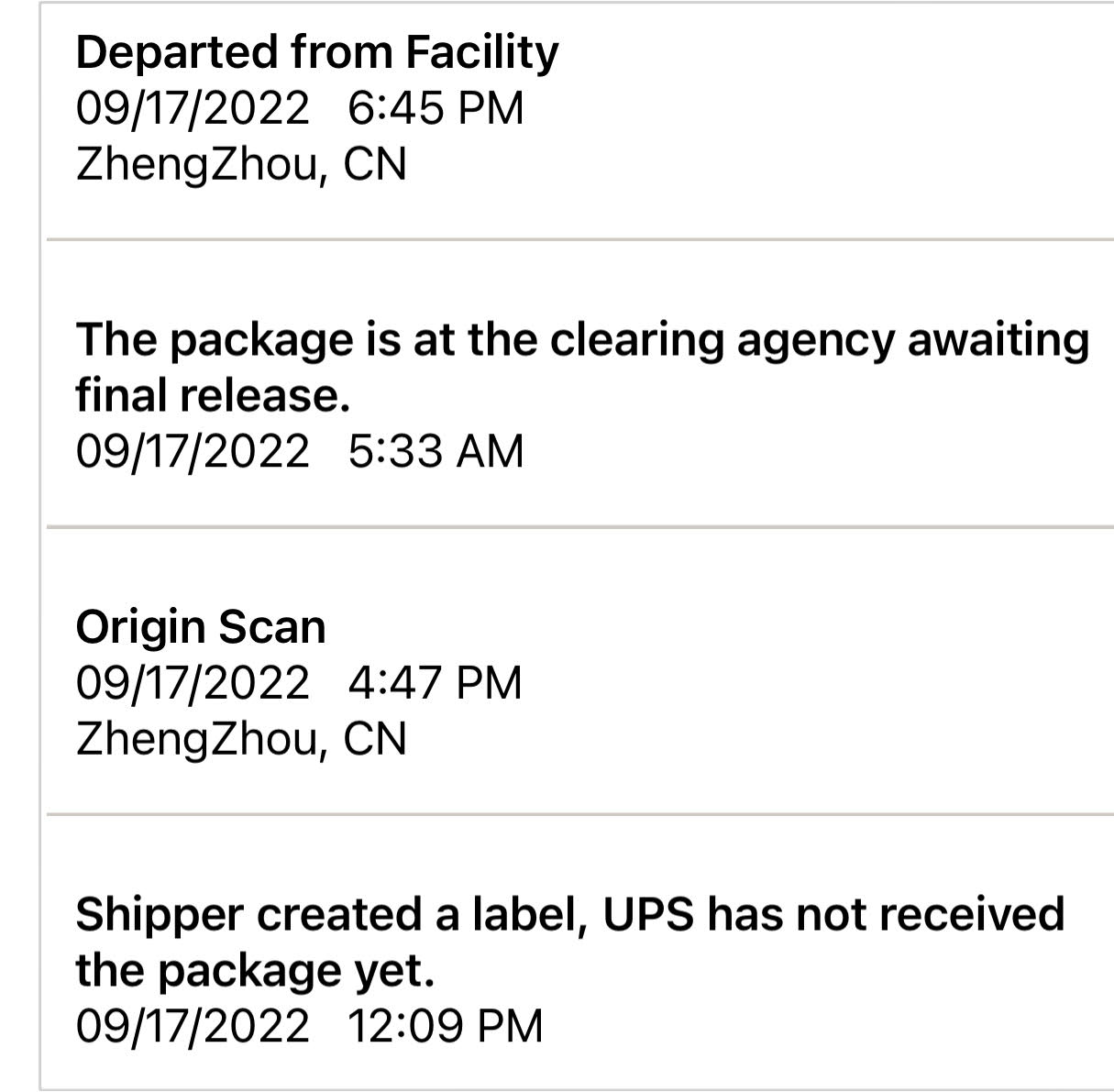Image resolution: width=1114 pixels, height=1092 pixels.
Task: Click the 6:45 PM timestamp
Action: tap(436, 108)
